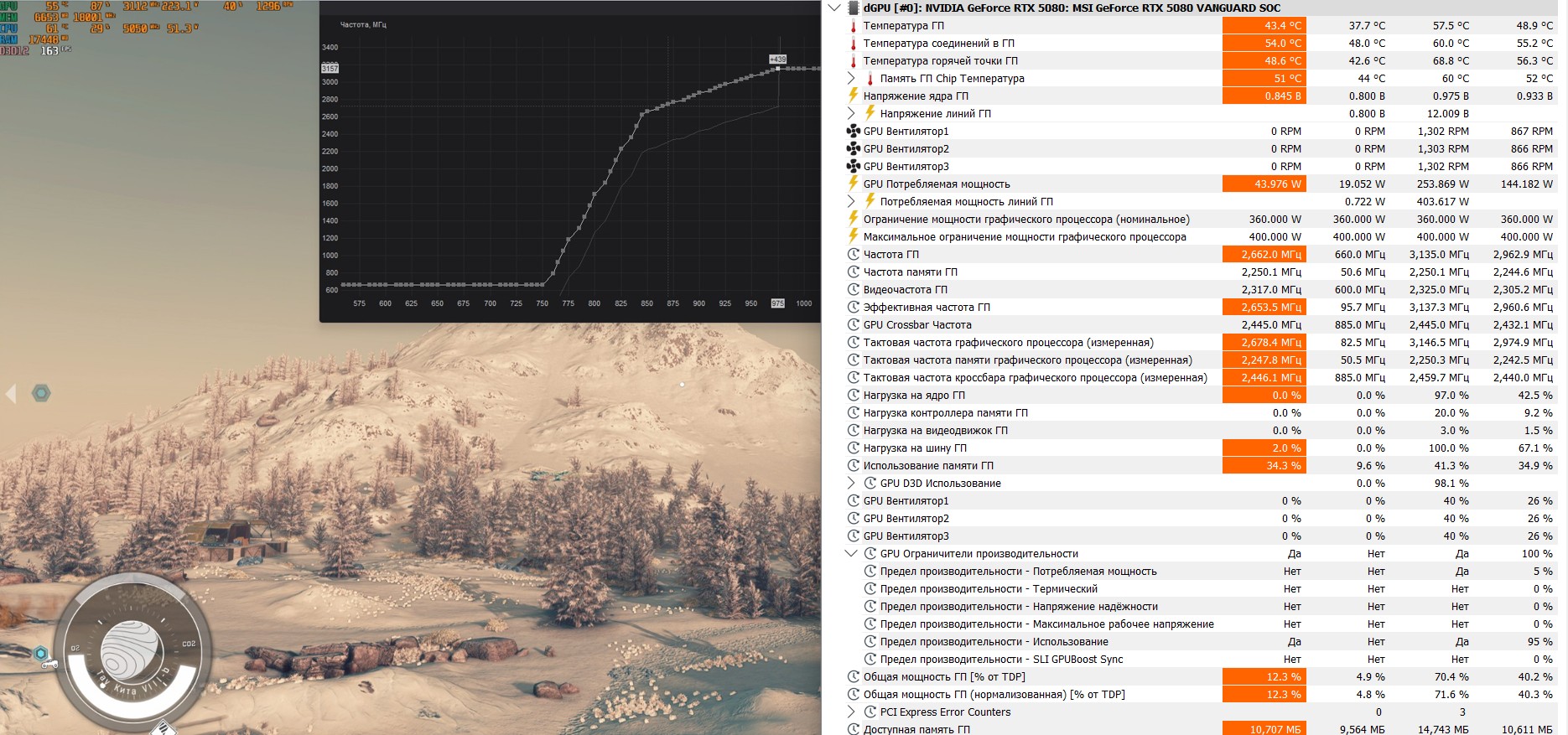This screenshot has width=1568, height=735.
Task: Click the highlighted 43.4 °C temperature value
Action: (x=1264, y=26)
